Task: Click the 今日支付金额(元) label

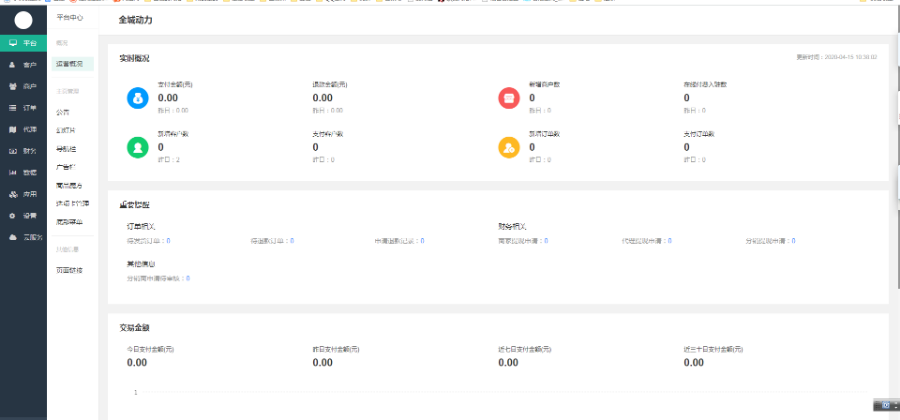Action: coord(150,349)
